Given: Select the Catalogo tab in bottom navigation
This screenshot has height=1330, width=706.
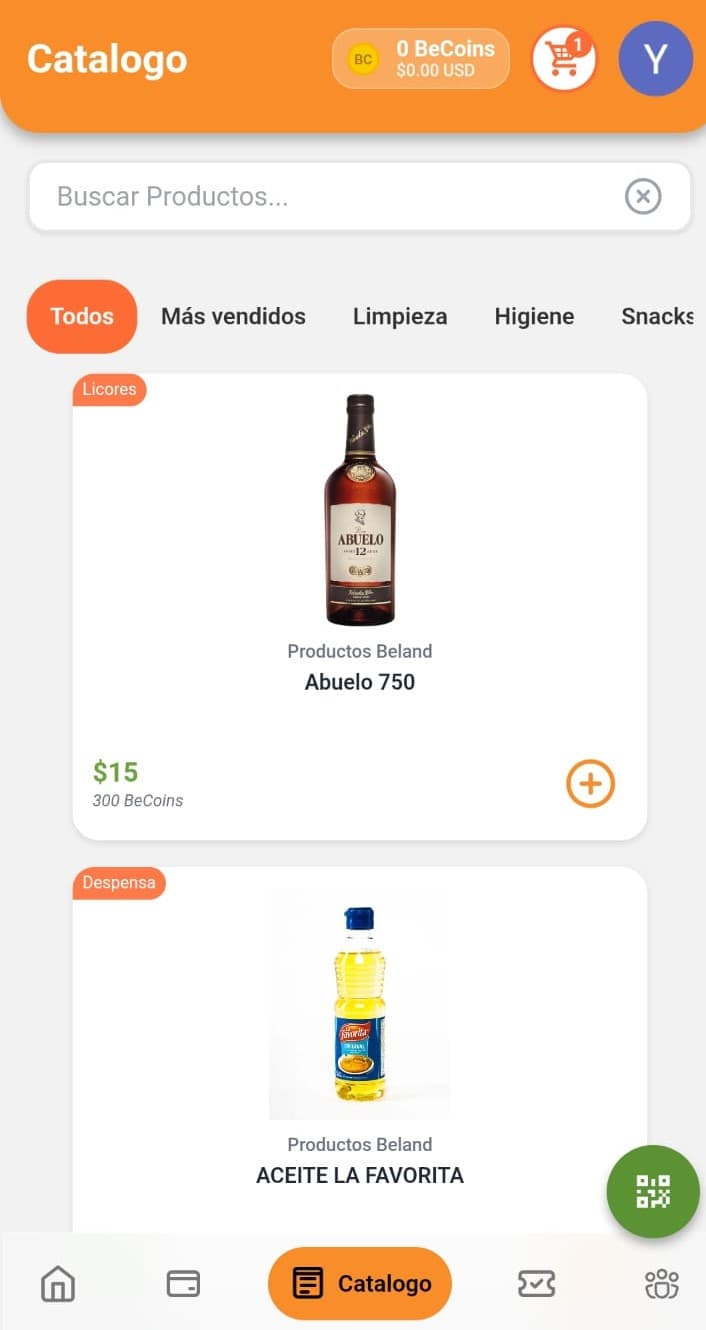Looking at the screenshot, I should pos(359,1283).
